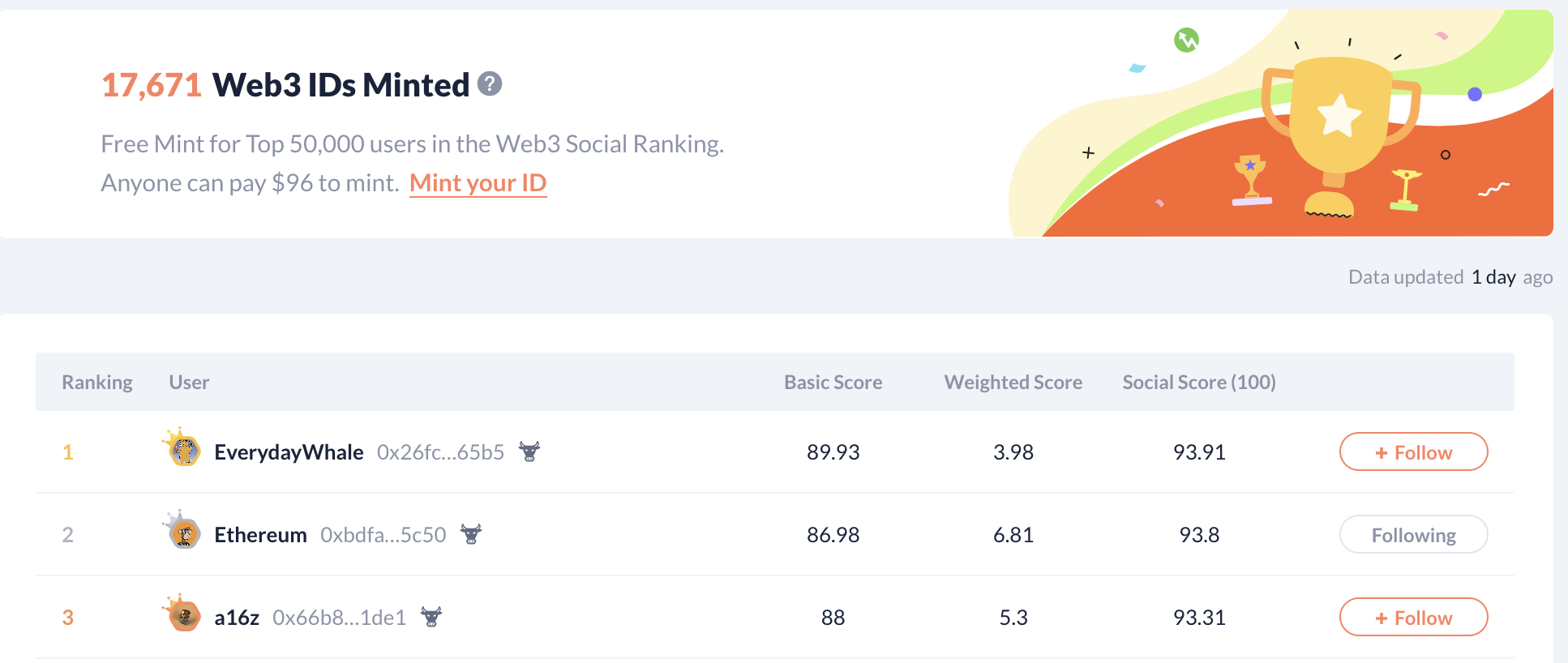
Task: Follow the user EverydayWhale
Action: tap(1413, 452)
